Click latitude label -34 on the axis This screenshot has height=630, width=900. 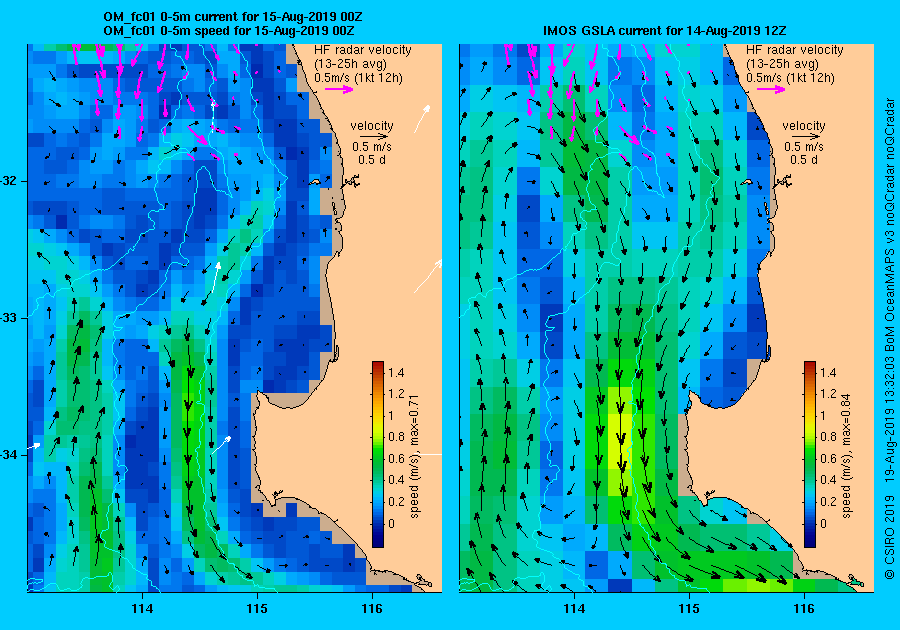click(x=10, y=455)
